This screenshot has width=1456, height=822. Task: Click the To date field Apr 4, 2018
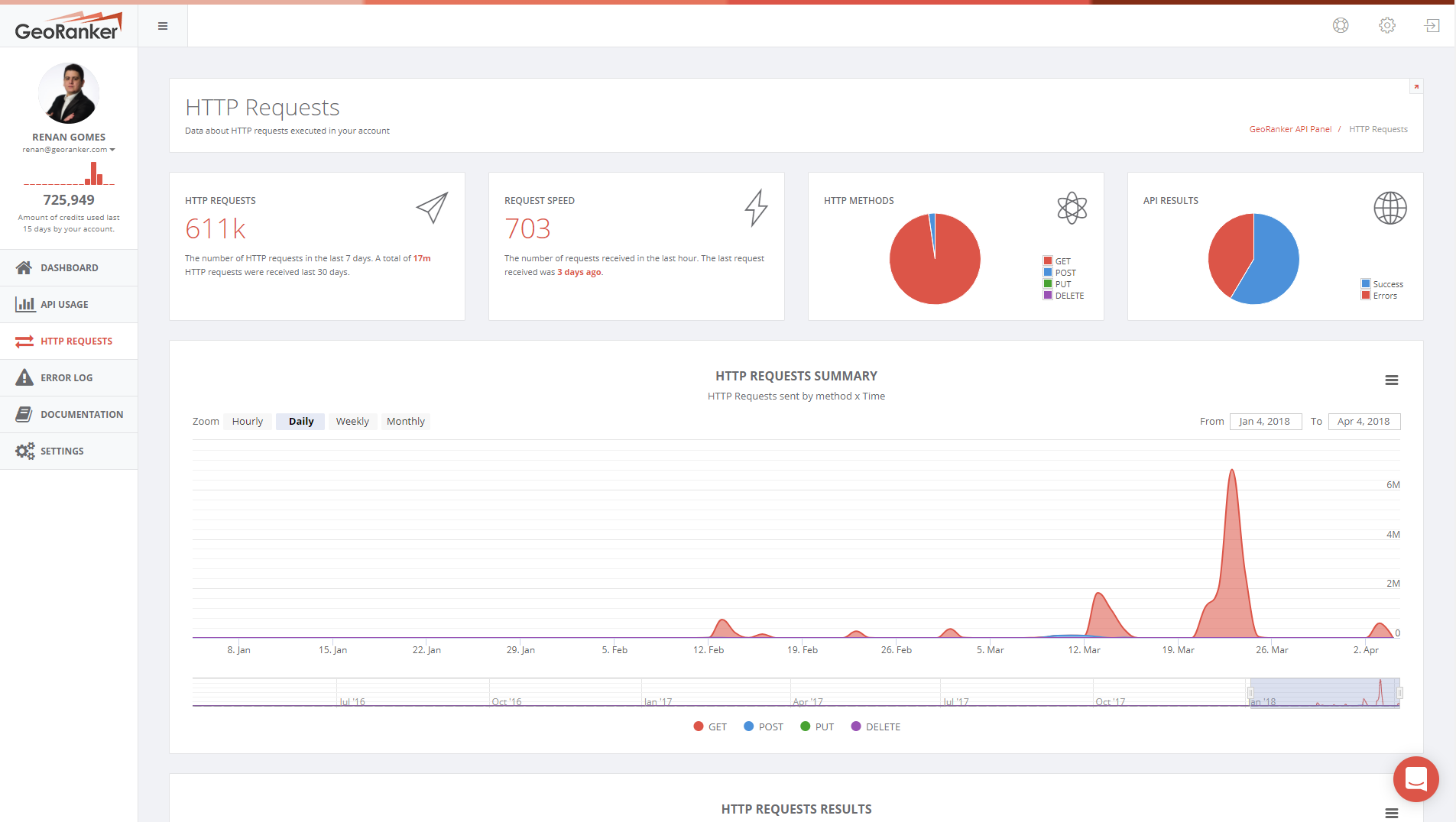(1364, 422)
